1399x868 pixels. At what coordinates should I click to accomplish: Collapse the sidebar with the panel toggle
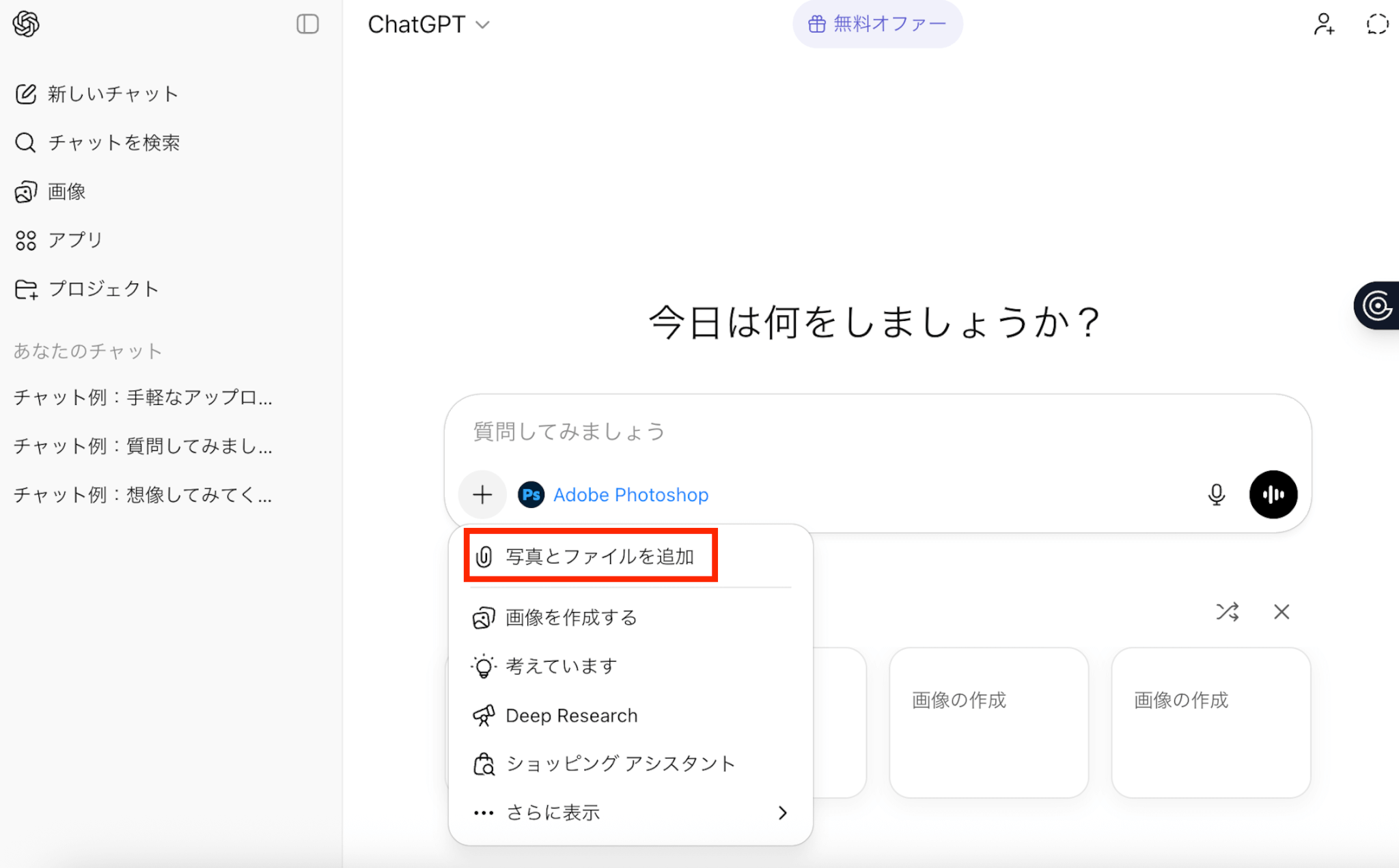(x=307, y=25)
